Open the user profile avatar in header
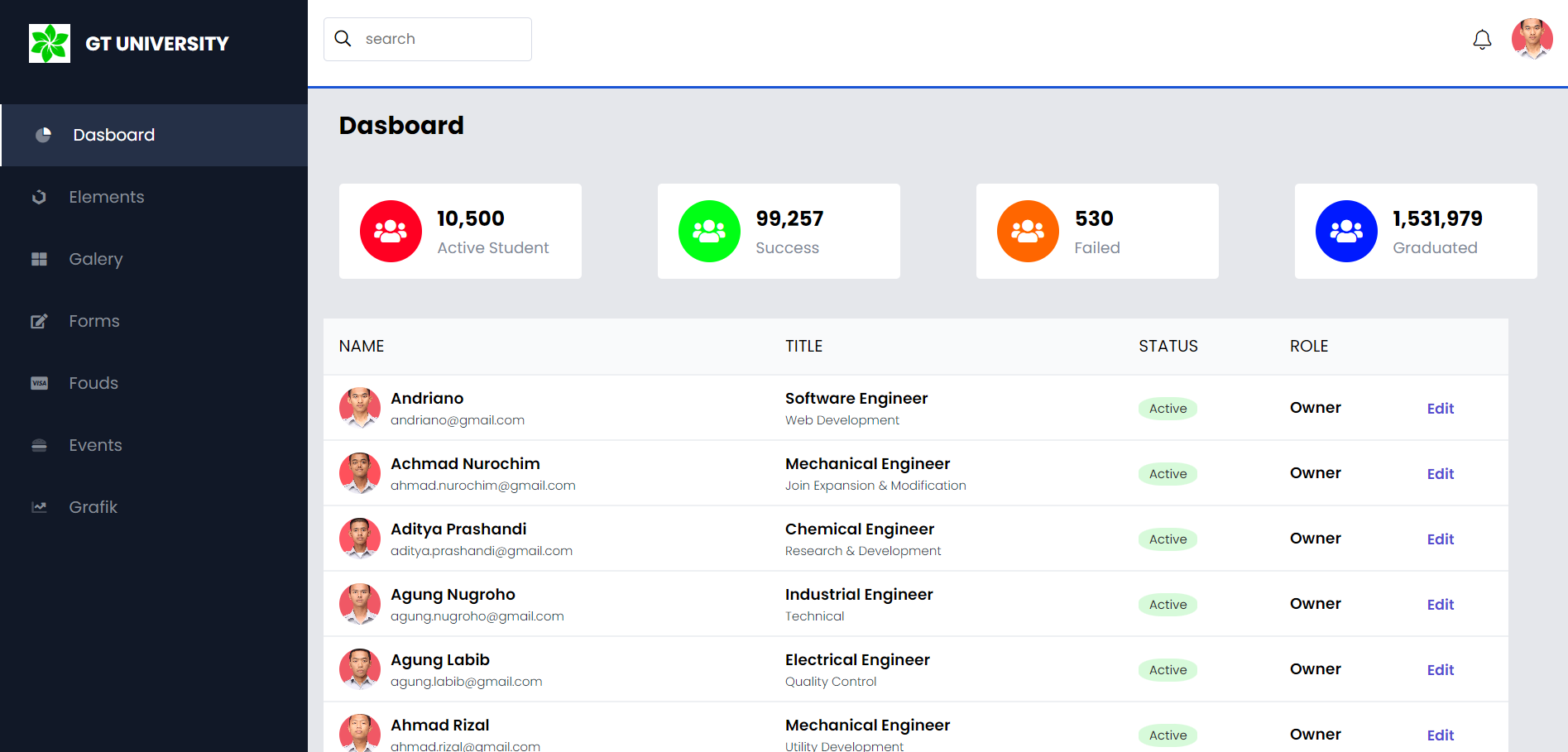The width and height of the screenshot is (1568, 752). (1532, 39)
